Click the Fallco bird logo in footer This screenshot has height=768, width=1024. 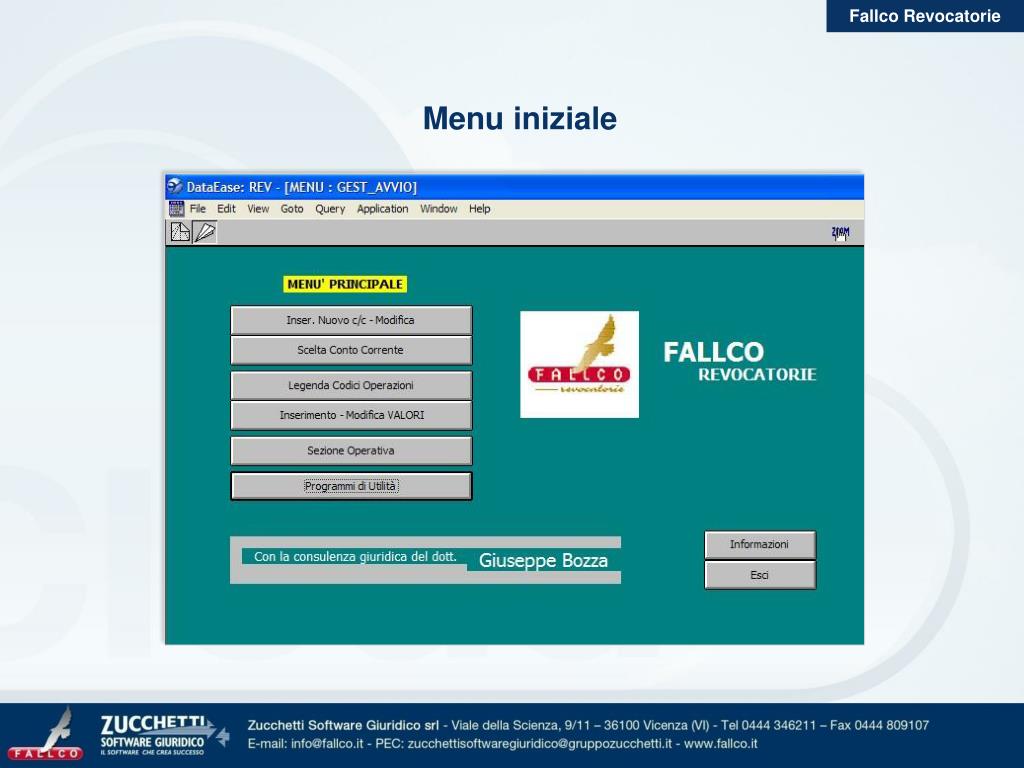(x=46, y=733)
